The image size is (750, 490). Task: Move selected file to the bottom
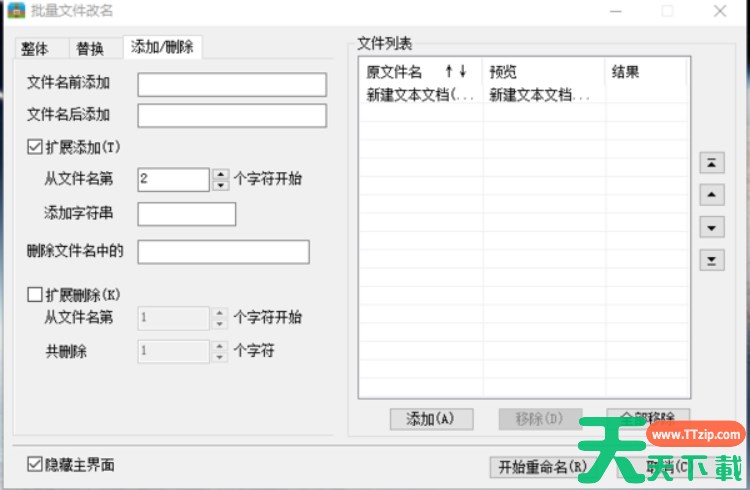712,260
